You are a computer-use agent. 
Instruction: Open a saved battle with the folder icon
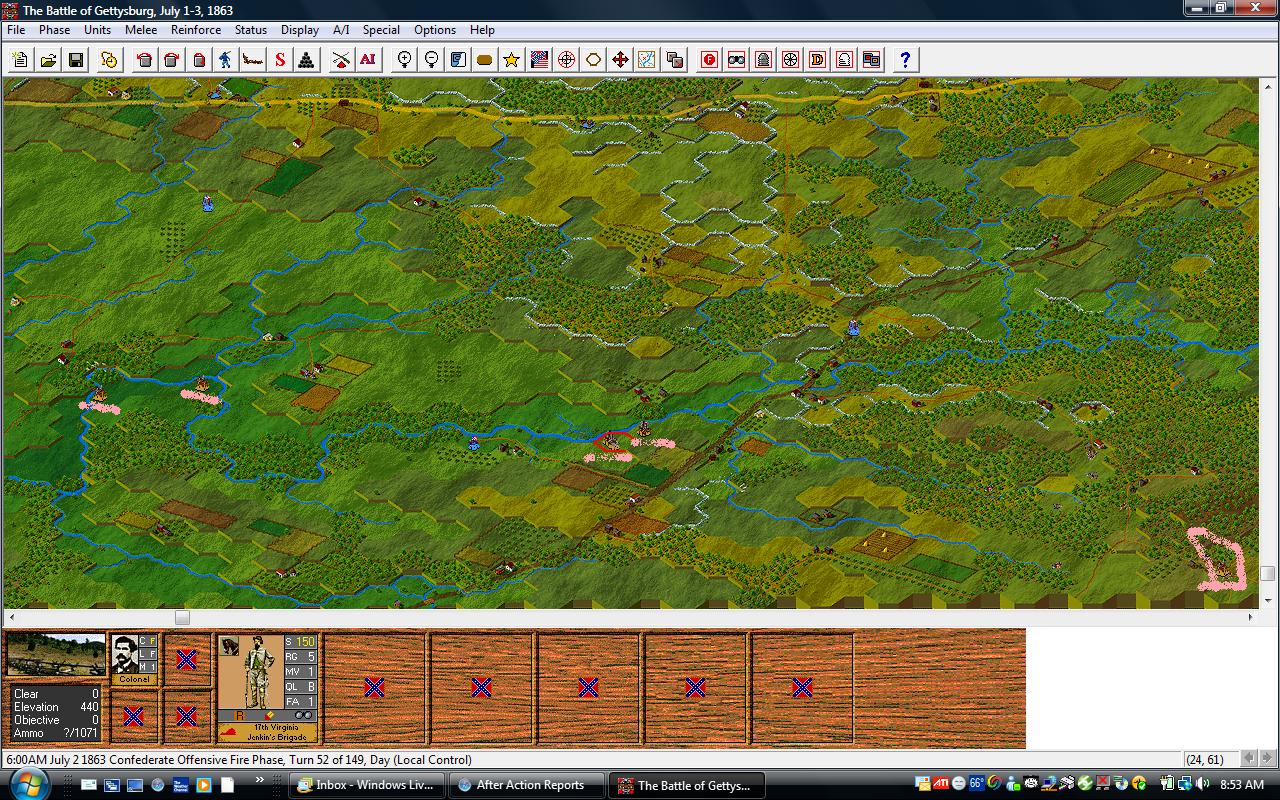48,60
